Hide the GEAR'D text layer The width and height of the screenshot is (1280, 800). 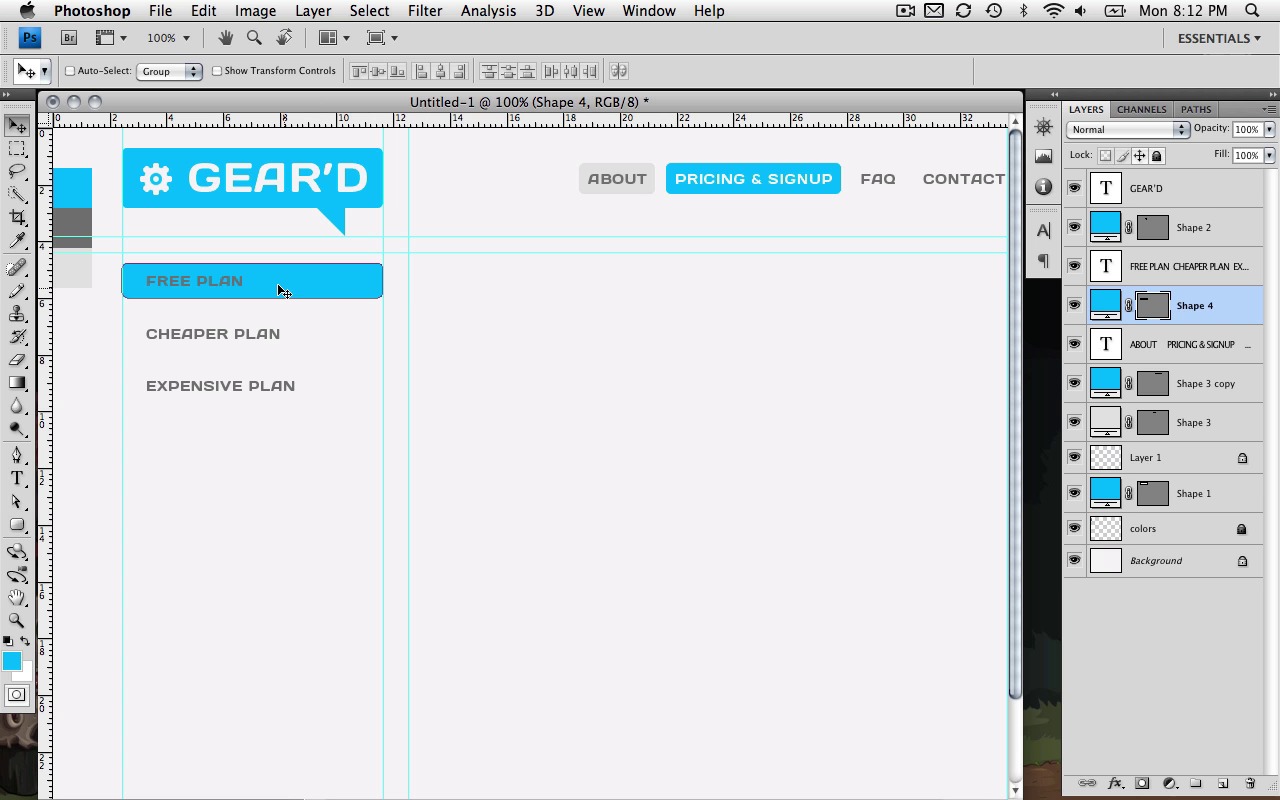tap(1074, 188)
